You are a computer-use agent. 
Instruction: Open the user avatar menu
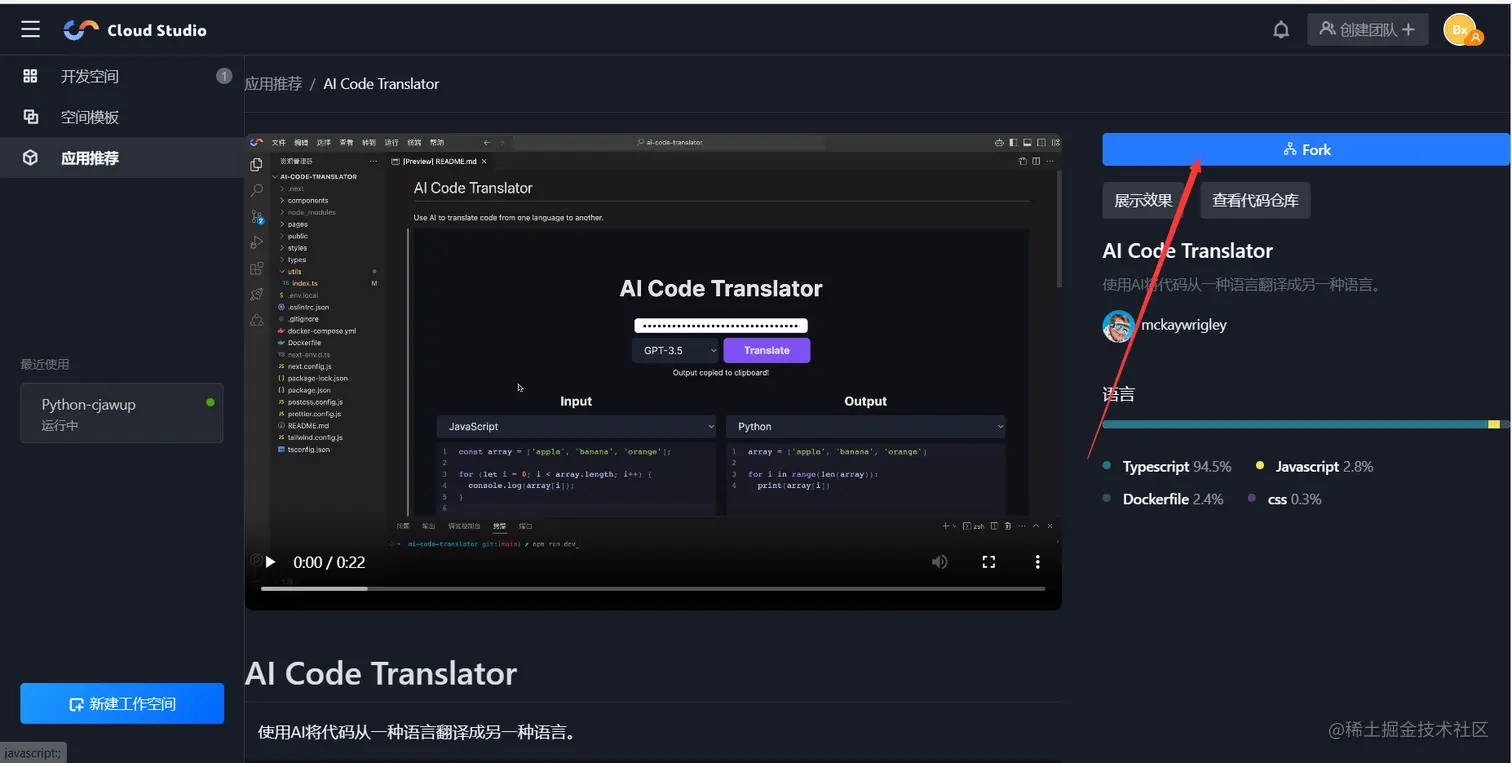(x=1463, y=30)
